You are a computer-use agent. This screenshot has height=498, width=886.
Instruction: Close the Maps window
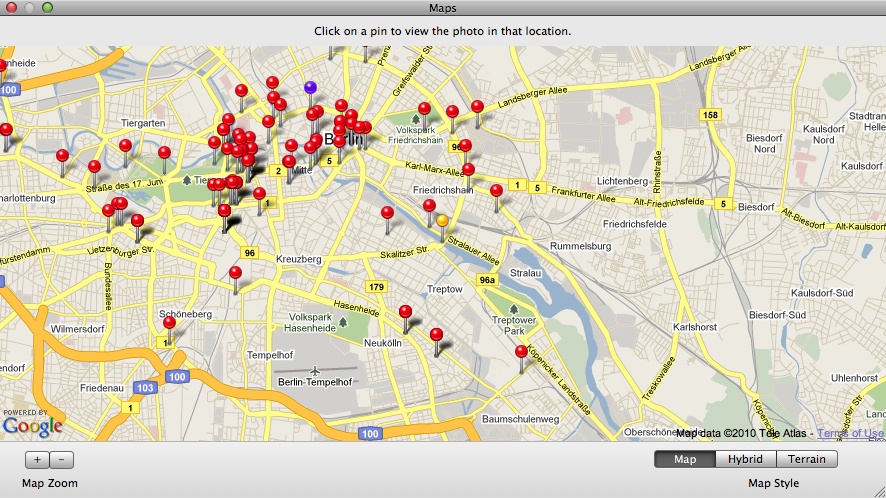(x=11, y=8)
